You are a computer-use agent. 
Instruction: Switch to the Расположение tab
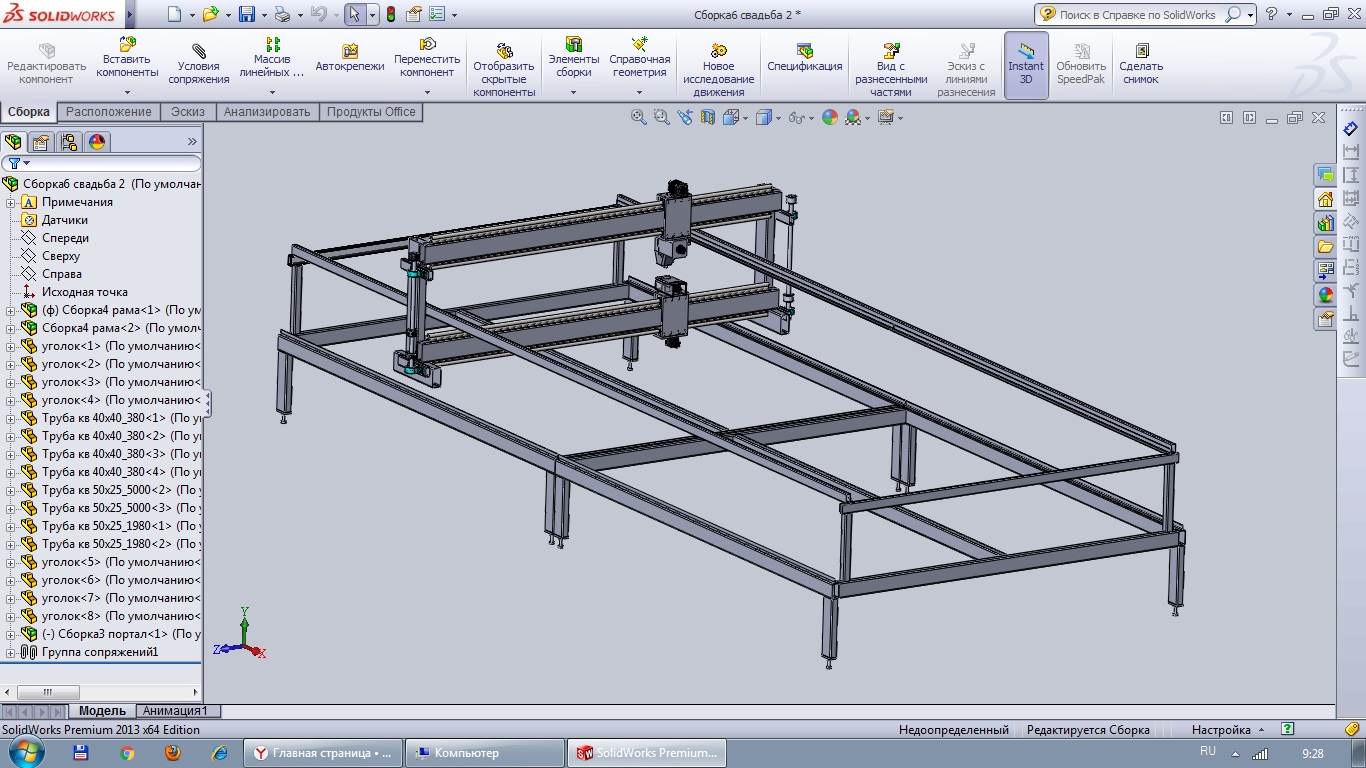click(108, 112)
